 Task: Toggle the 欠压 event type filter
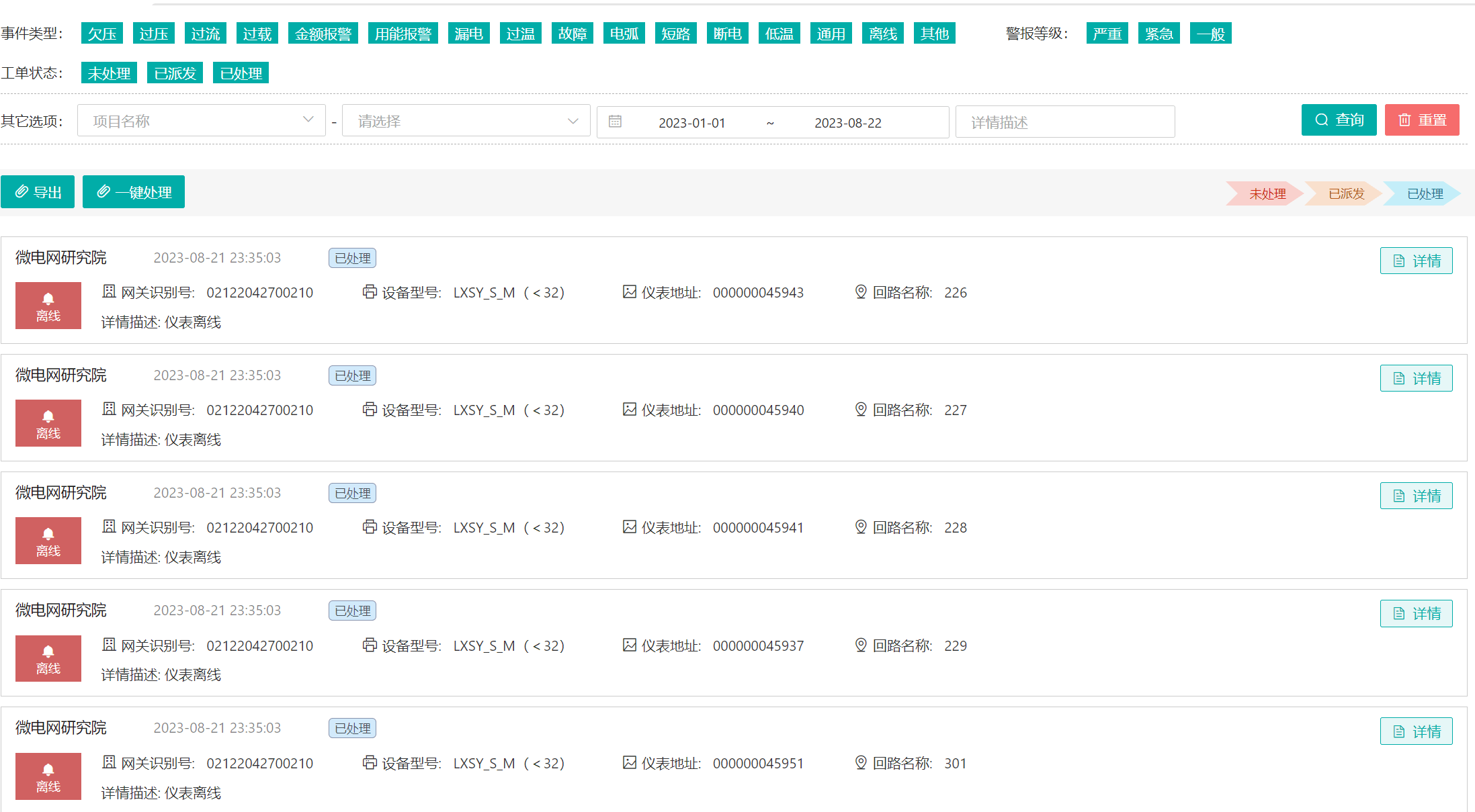(x=102, y=34)
